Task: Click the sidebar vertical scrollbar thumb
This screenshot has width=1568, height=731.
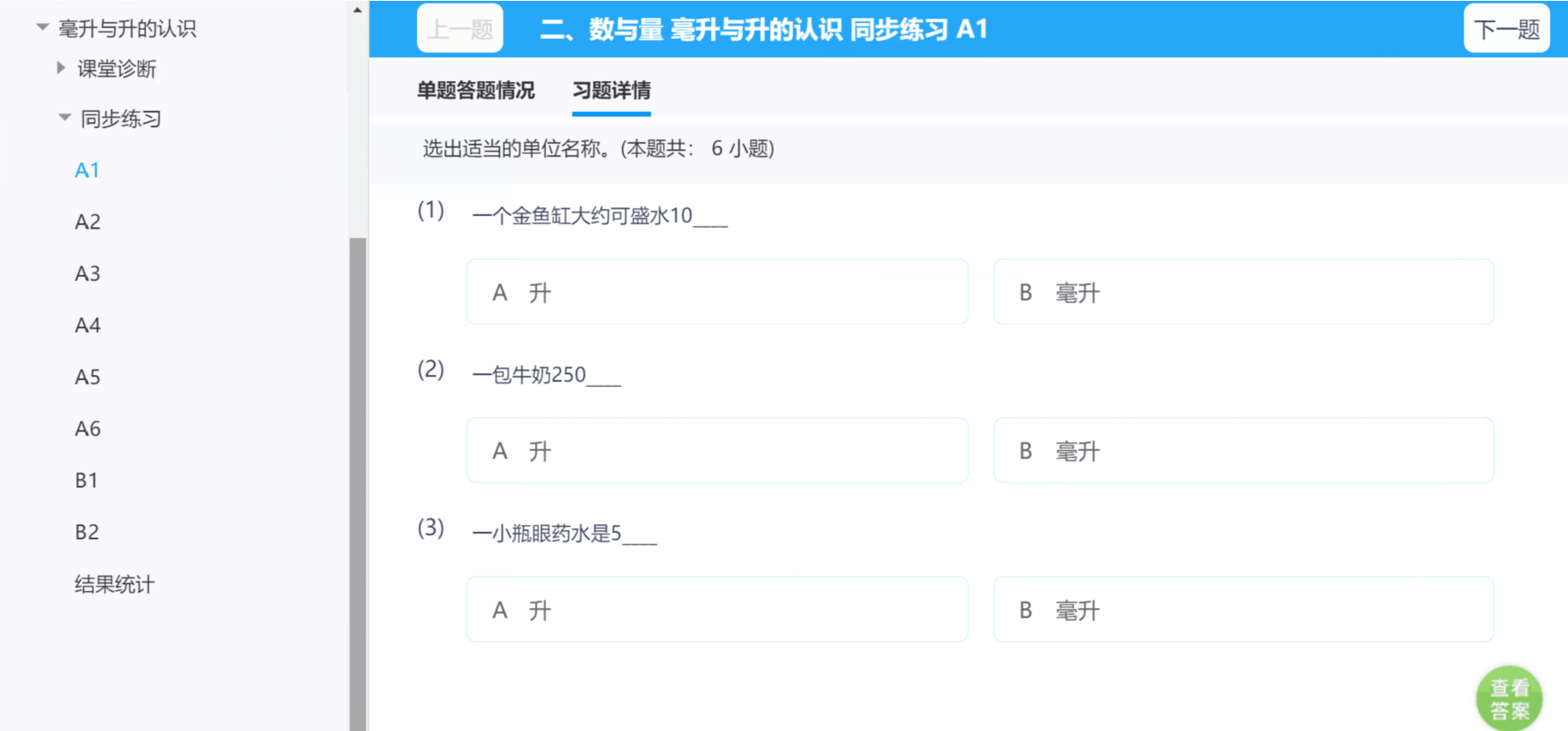Action: click(357, 483)
